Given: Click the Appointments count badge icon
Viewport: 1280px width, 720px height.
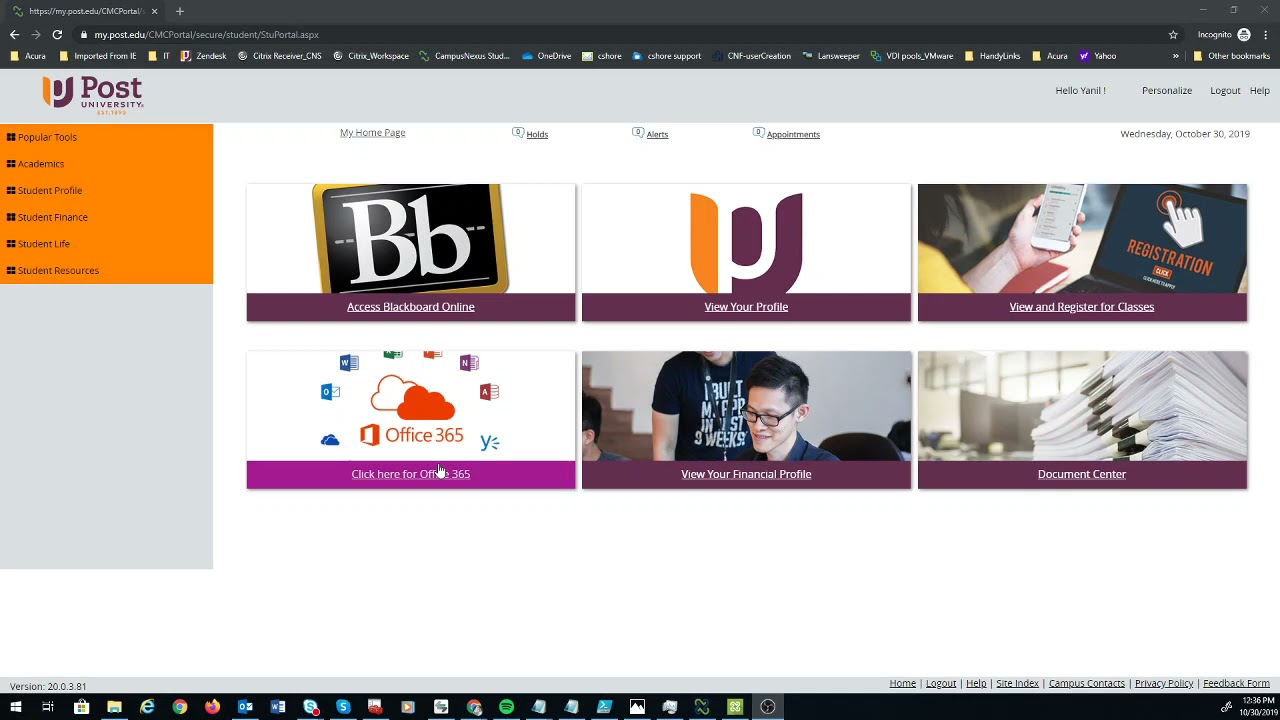Looking at the screenshot, I should click(759, 132).
